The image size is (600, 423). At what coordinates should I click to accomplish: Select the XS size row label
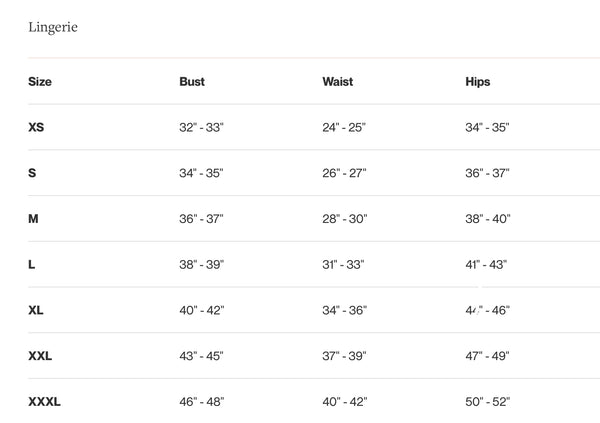click(37, 127)
